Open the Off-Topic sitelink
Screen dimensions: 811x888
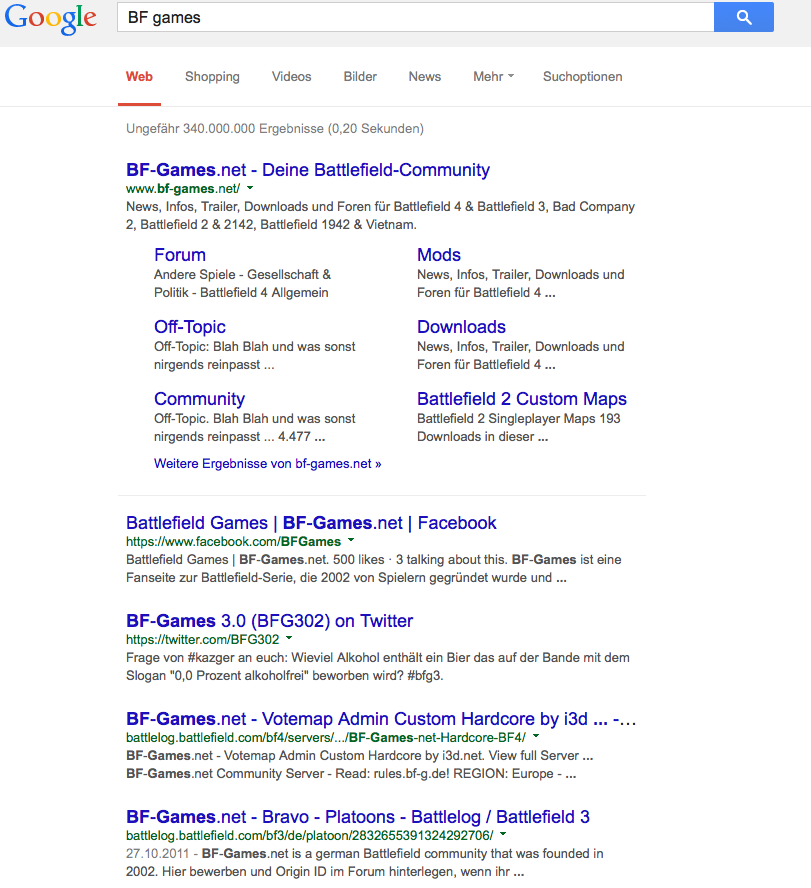(x=190, y=327)
